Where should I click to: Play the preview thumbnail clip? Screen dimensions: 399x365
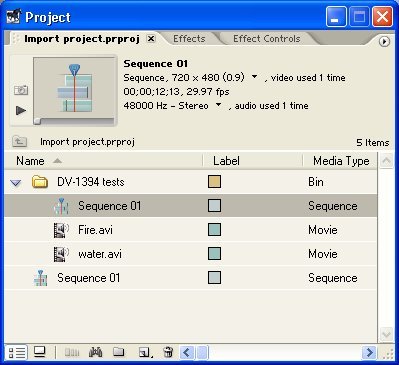click(21, 110)
